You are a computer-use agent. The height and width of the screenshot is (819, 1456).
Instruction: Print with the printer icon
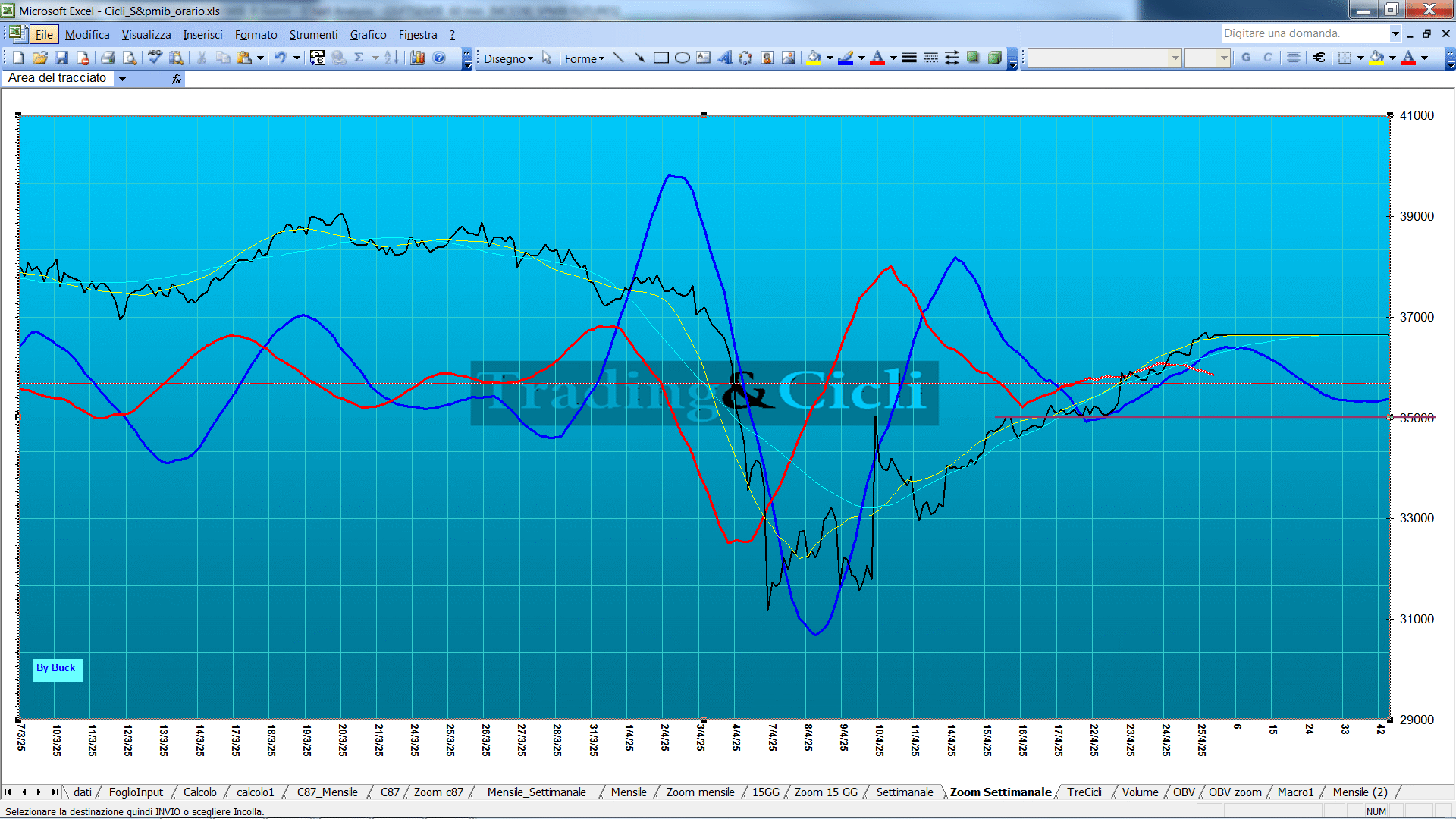(108, 58)
